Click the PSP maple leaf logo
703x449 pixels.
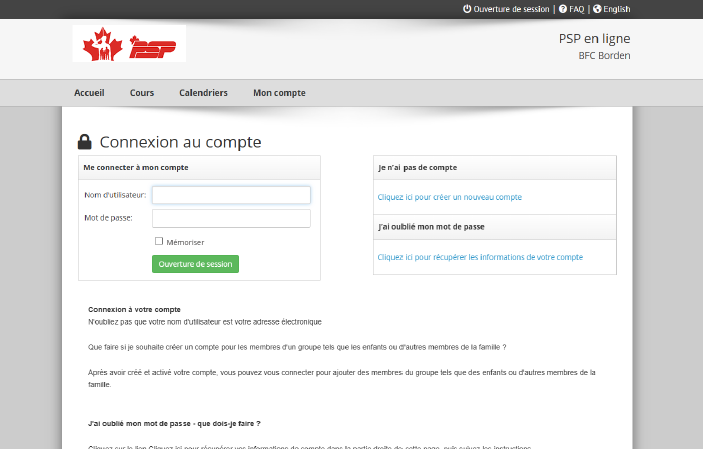129,44
